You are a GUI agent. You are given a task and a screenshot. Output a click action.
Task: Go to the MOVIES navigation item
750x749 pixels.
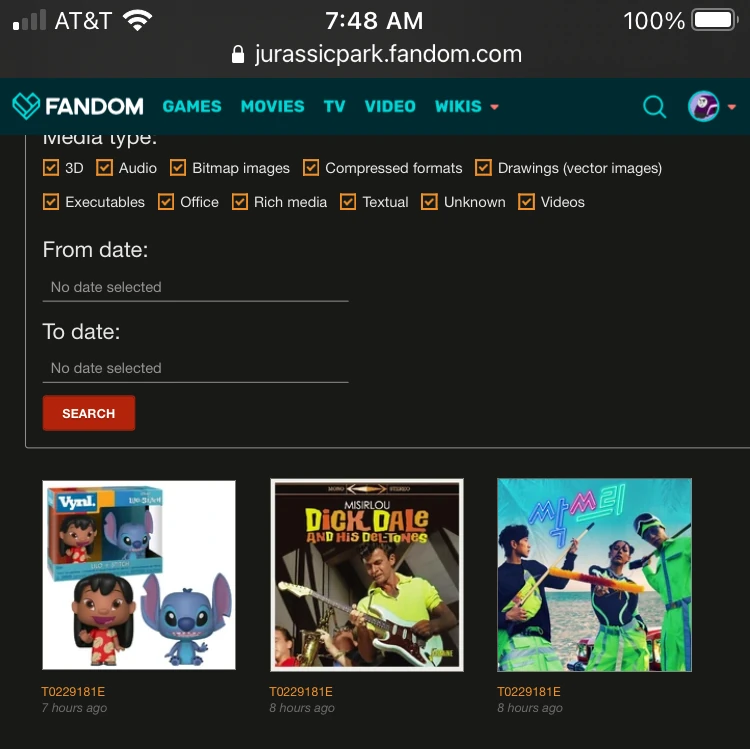pyautogui.click(x=273, y=106)
